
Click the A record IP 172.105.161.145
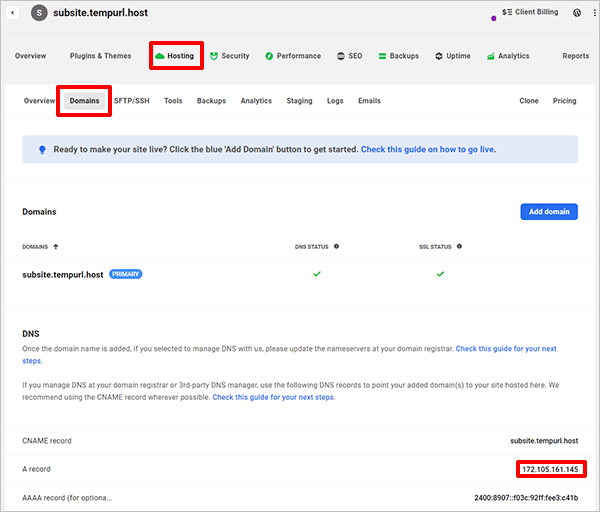[550, 469]
